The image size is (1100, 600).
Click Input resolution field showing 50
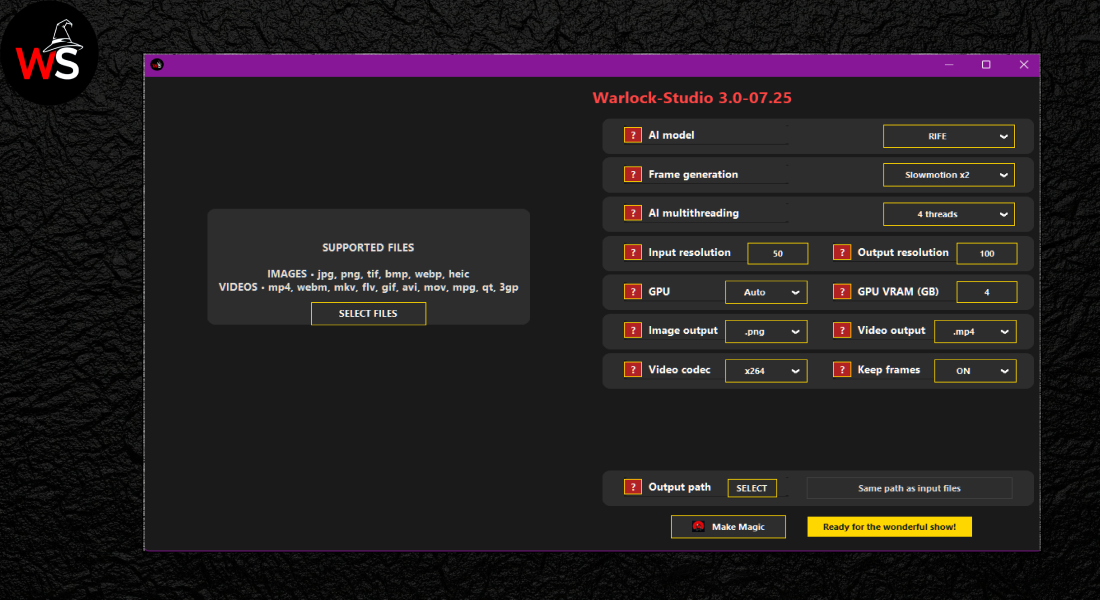[x=777, y=253]
